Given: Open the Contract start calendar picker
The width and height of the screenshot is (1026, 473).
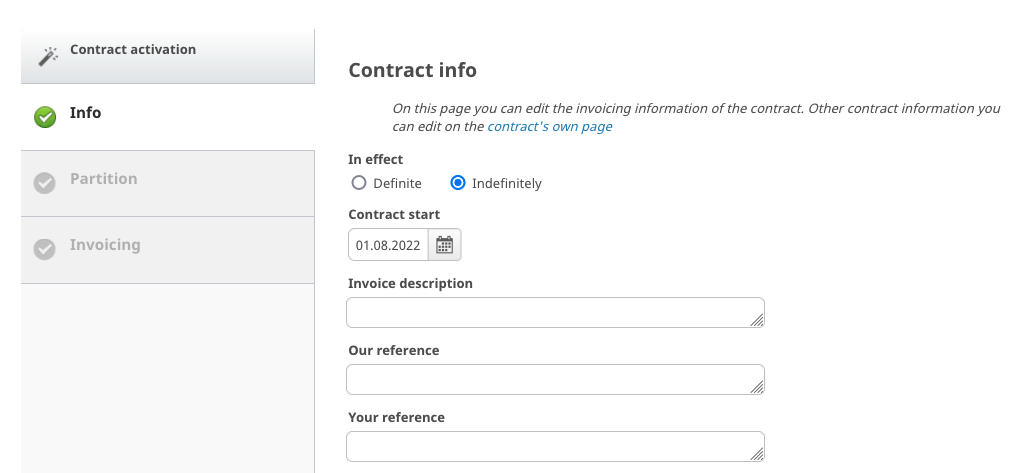Looking at the screenshot, I should click(x=445, y=245).
